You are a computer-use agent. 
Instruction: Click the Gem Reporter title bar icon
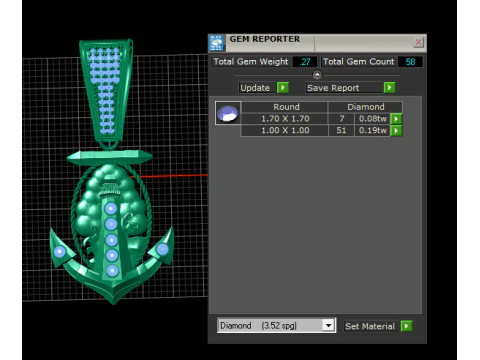(217, 43)
